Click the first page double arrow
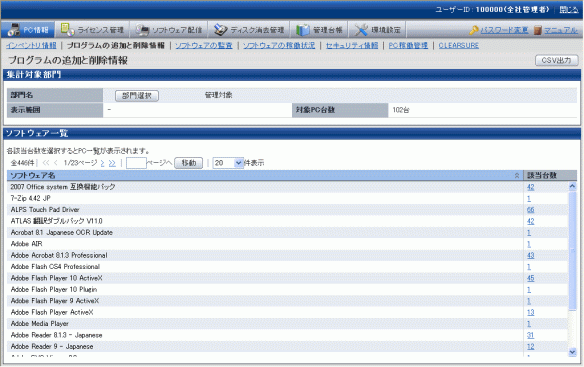Viewport: 584px width, 367px height. (x=46, y=163)
